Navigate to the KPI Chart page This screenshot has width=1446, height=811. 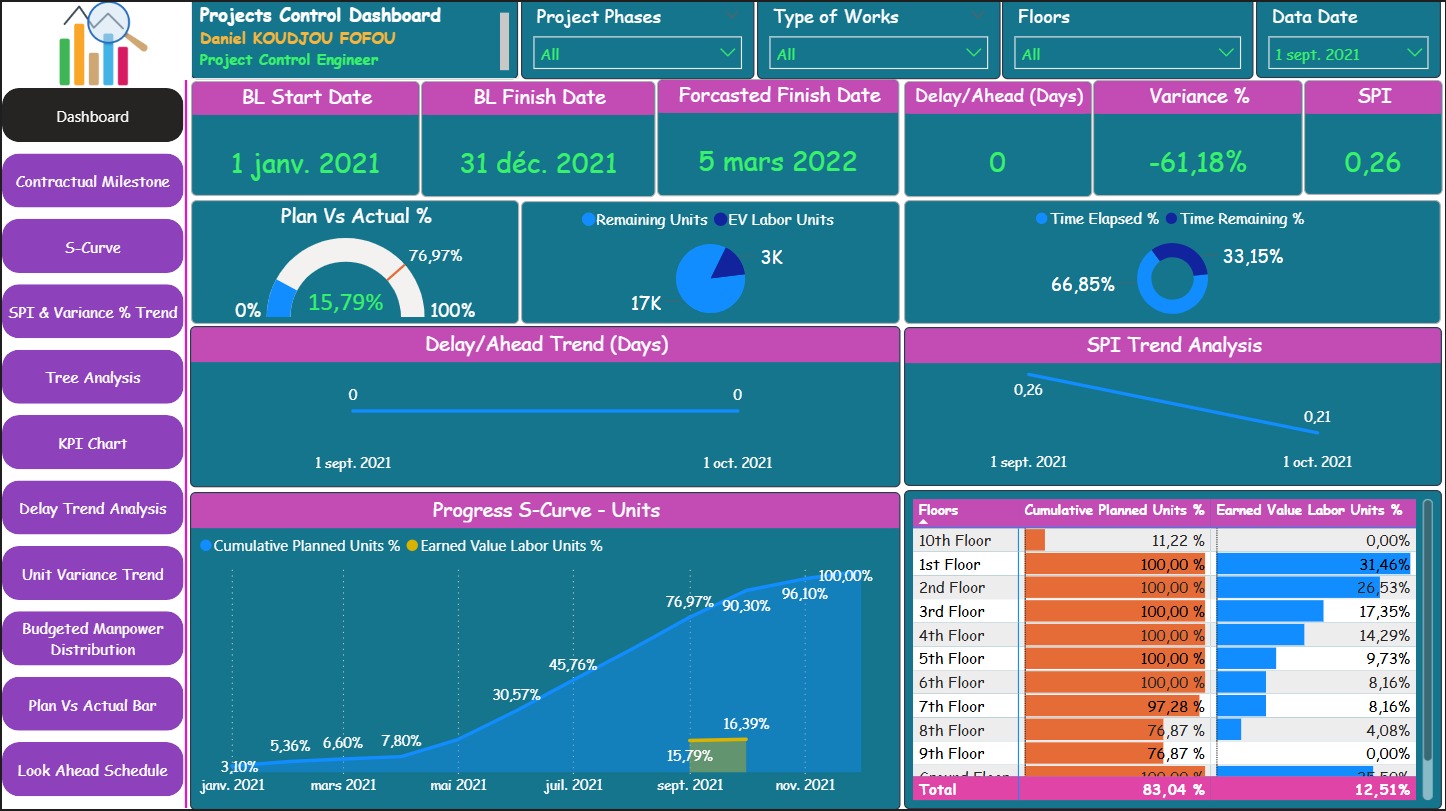pos(93,443)
